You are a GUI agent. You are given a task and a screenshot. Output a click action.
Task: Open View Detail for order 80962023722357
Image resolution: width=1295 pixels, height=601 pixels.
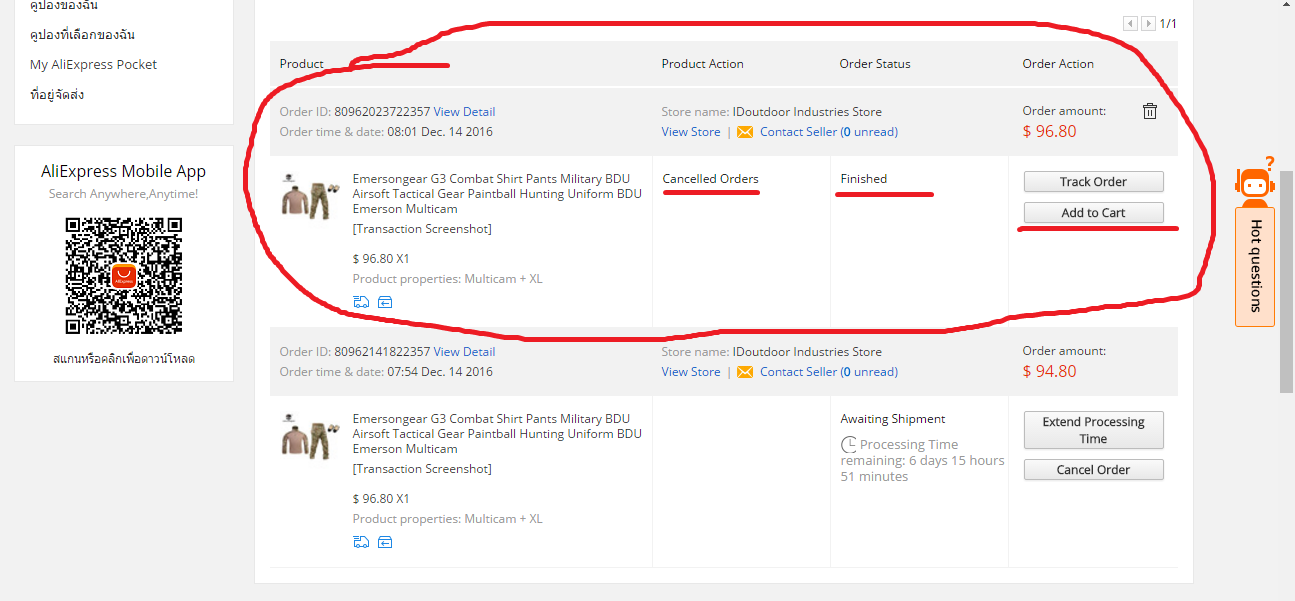coord(464,112)
